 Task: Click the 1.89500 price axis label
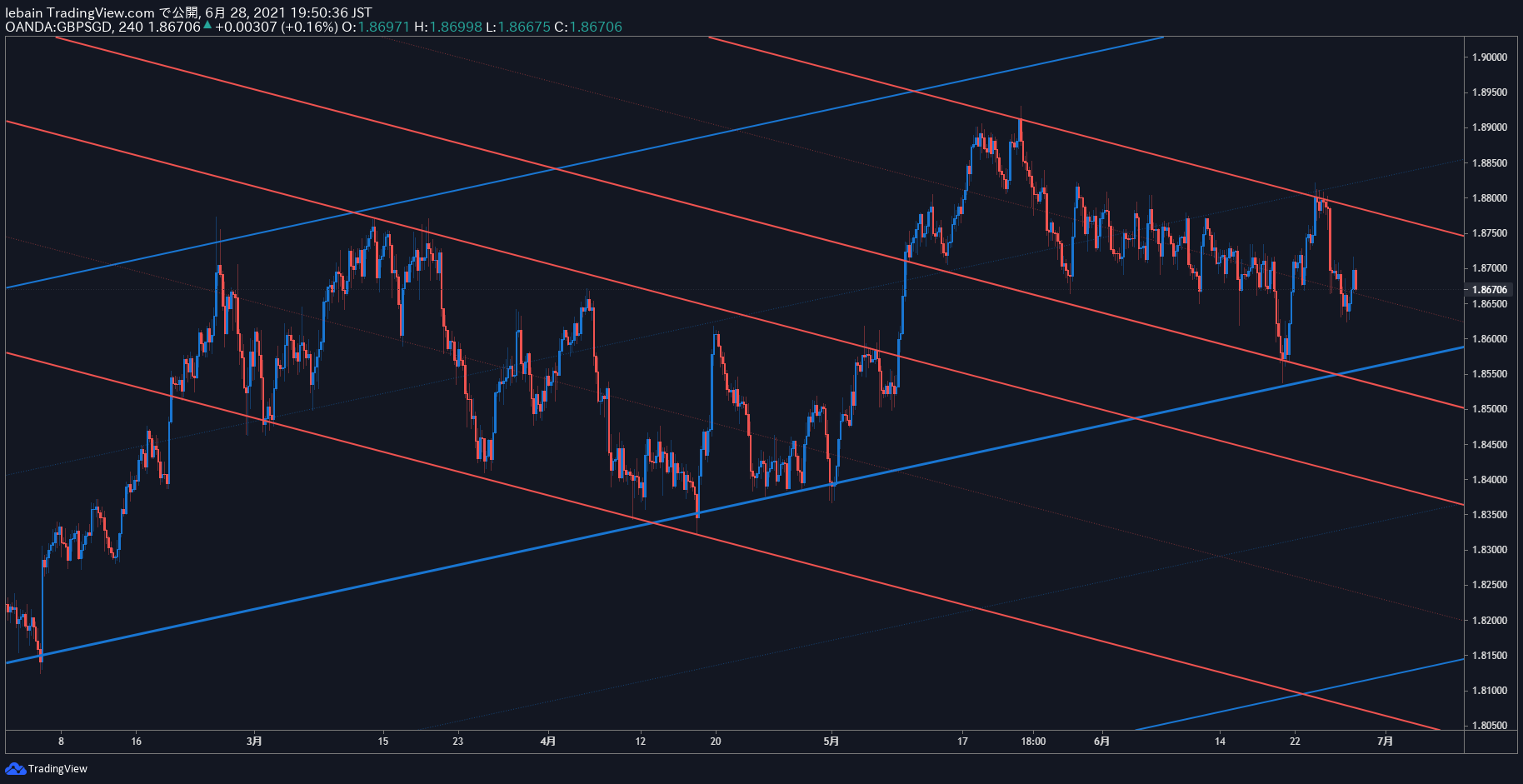(x=1490, y=92)
